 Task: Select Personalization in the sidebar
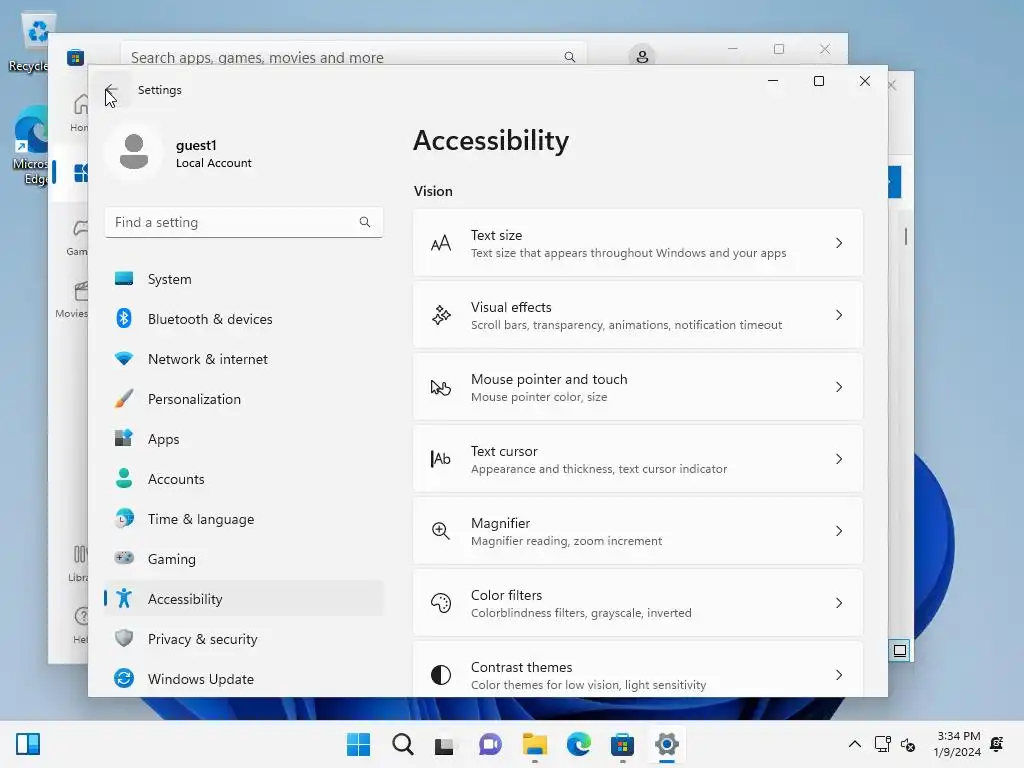click(244, 398)
